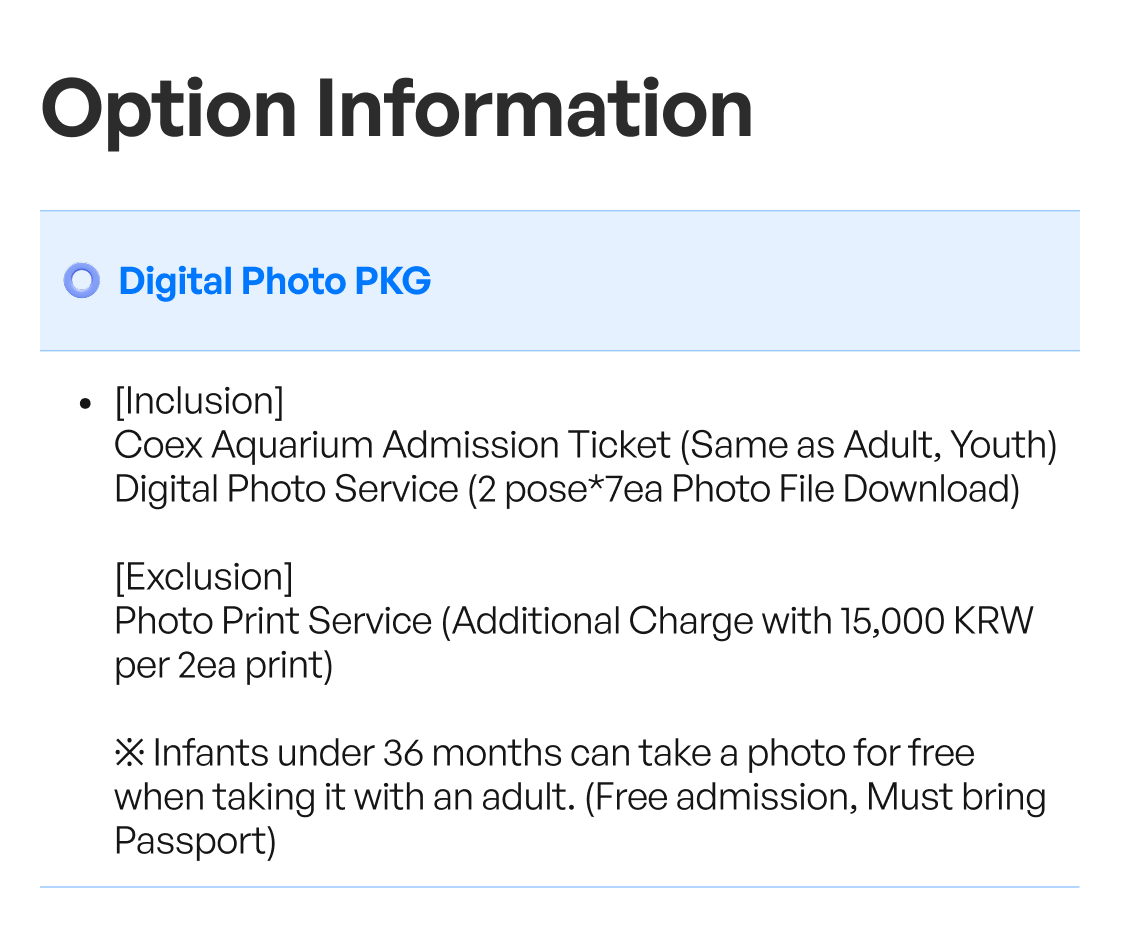
Task: Click "when taking it with an adult" text
Action: (x=344, y=798)
